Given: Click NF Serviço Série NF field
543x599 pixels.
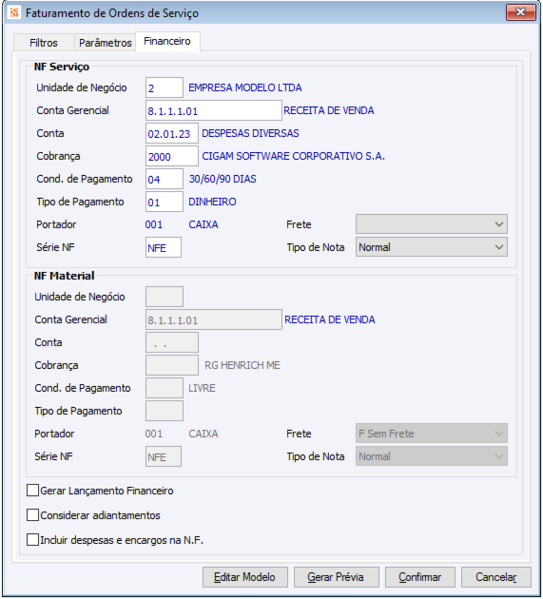Looking at the screenshot, I should [x=164, y=247].
